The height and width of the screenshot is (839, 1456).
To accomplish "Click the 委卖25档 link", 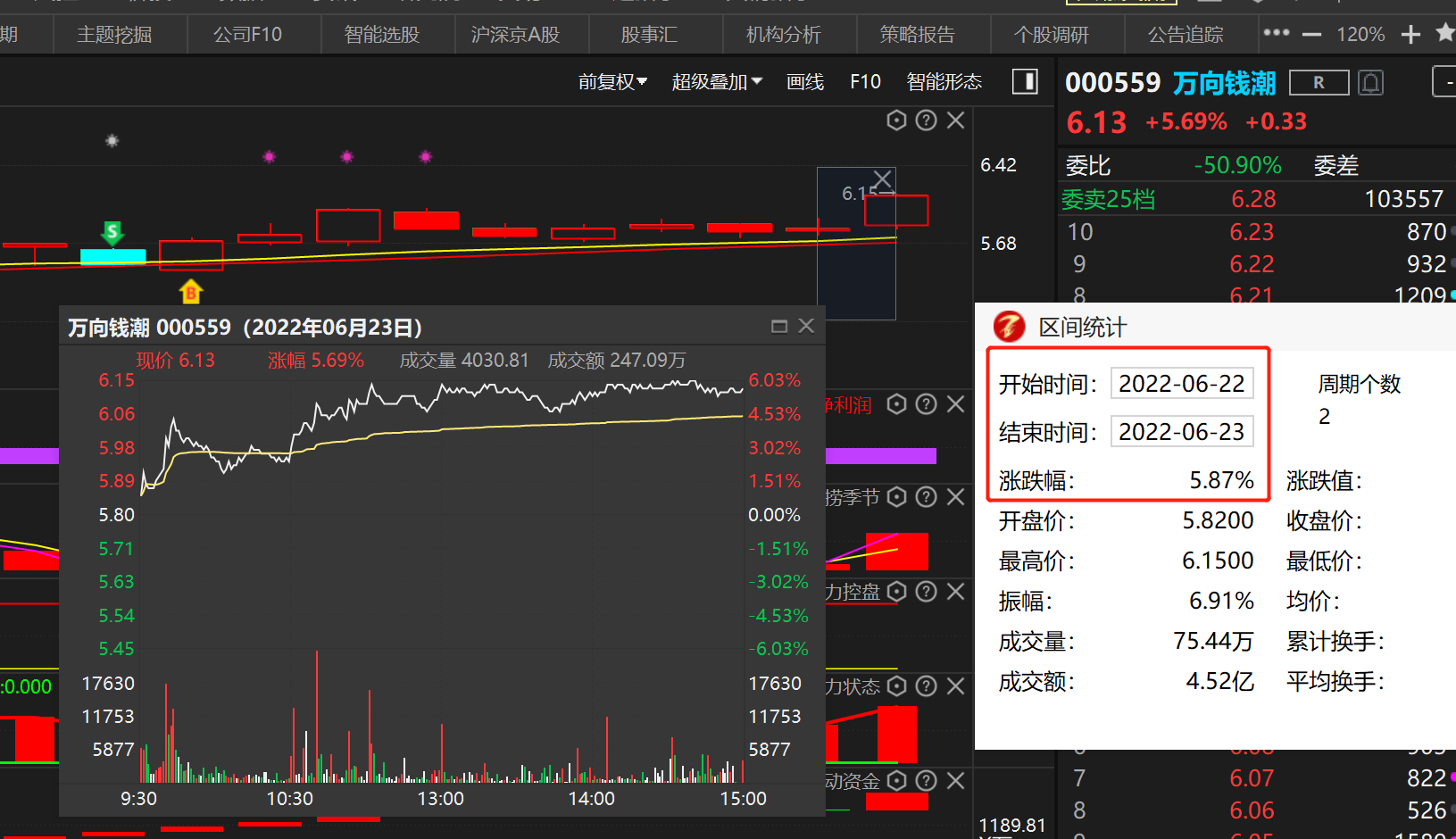I will 1108,199.
